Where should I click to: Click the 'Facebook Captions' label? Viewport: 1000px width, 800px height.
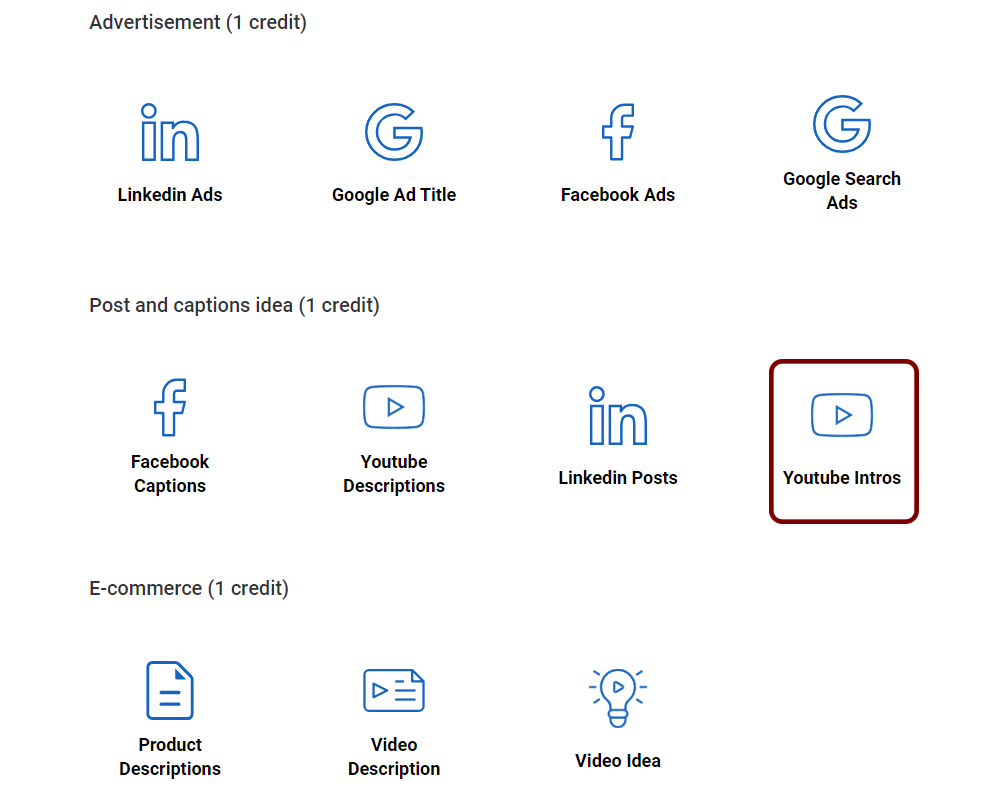point(170,474)
